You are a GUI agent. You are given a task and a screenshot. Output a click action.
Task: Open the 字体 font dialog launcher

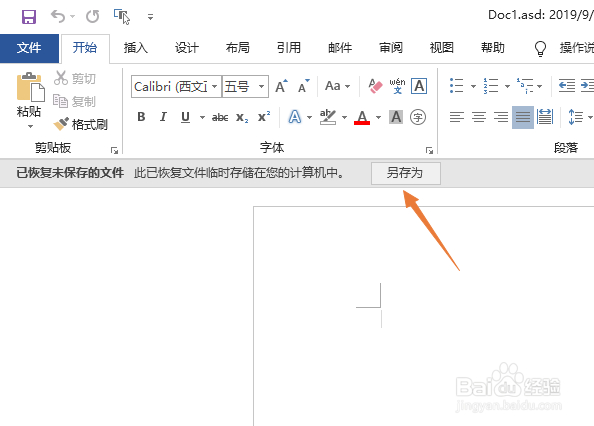429,150
